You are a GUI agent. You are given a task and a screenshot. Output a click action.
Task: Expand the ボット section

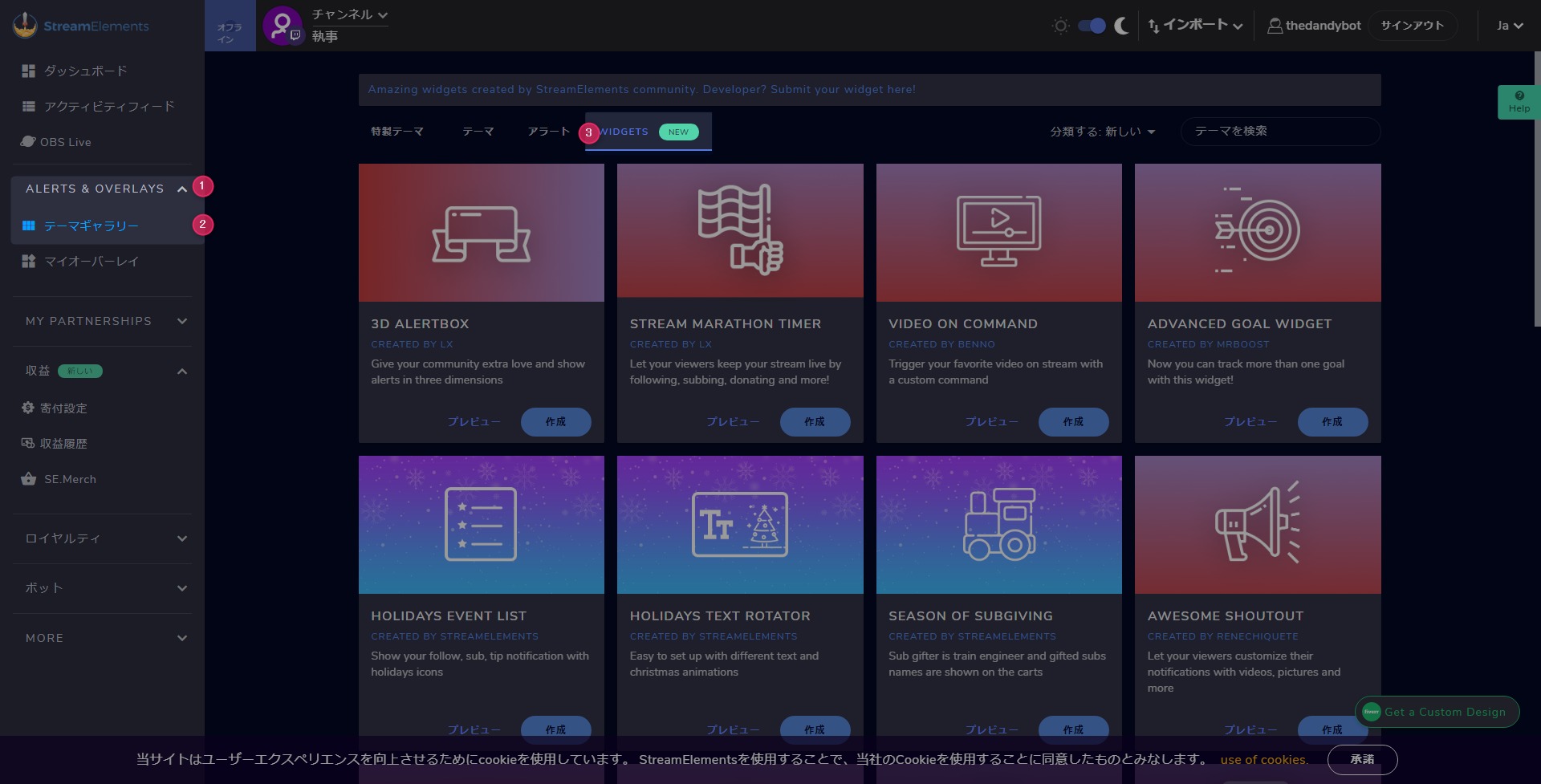[182, 588]
